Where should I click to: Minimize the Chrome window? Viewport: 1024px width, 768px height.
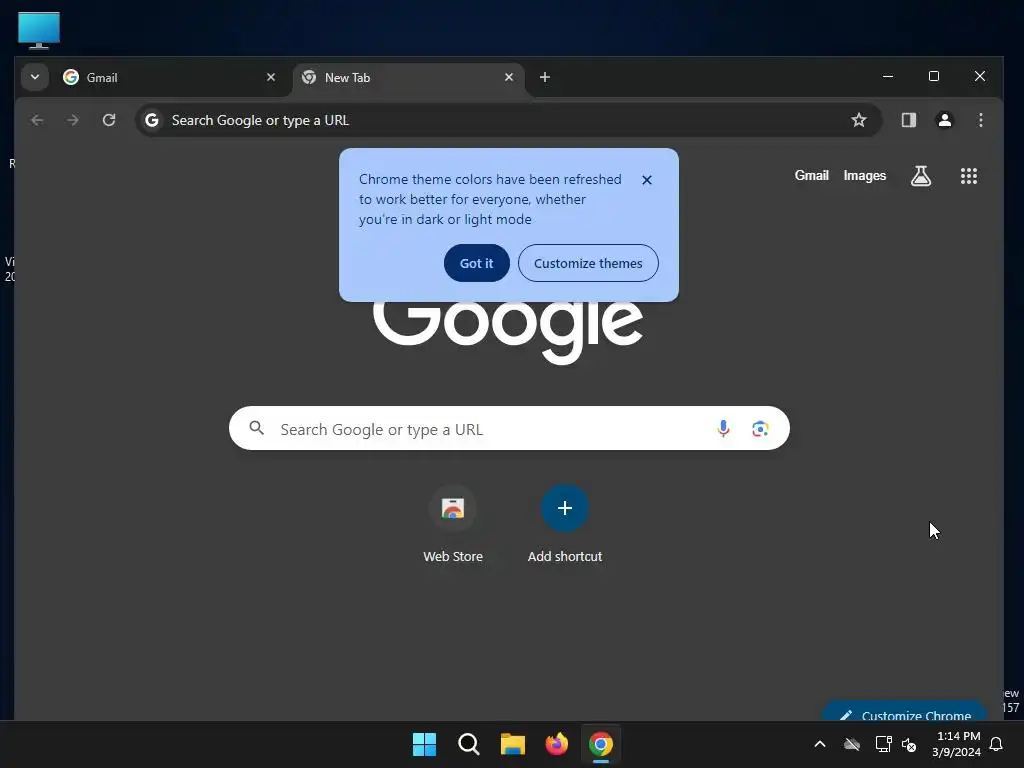point(888,76)
